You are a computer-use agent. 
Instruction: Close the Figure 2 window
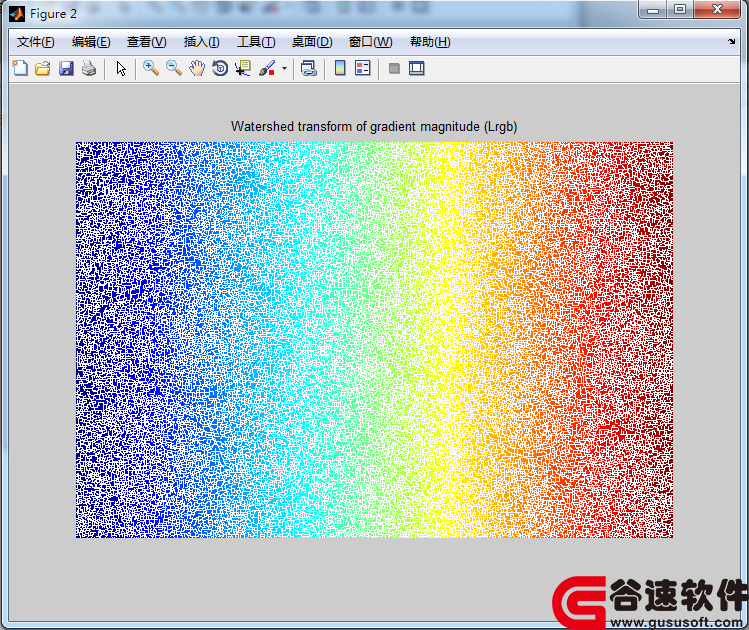[717, 10]
